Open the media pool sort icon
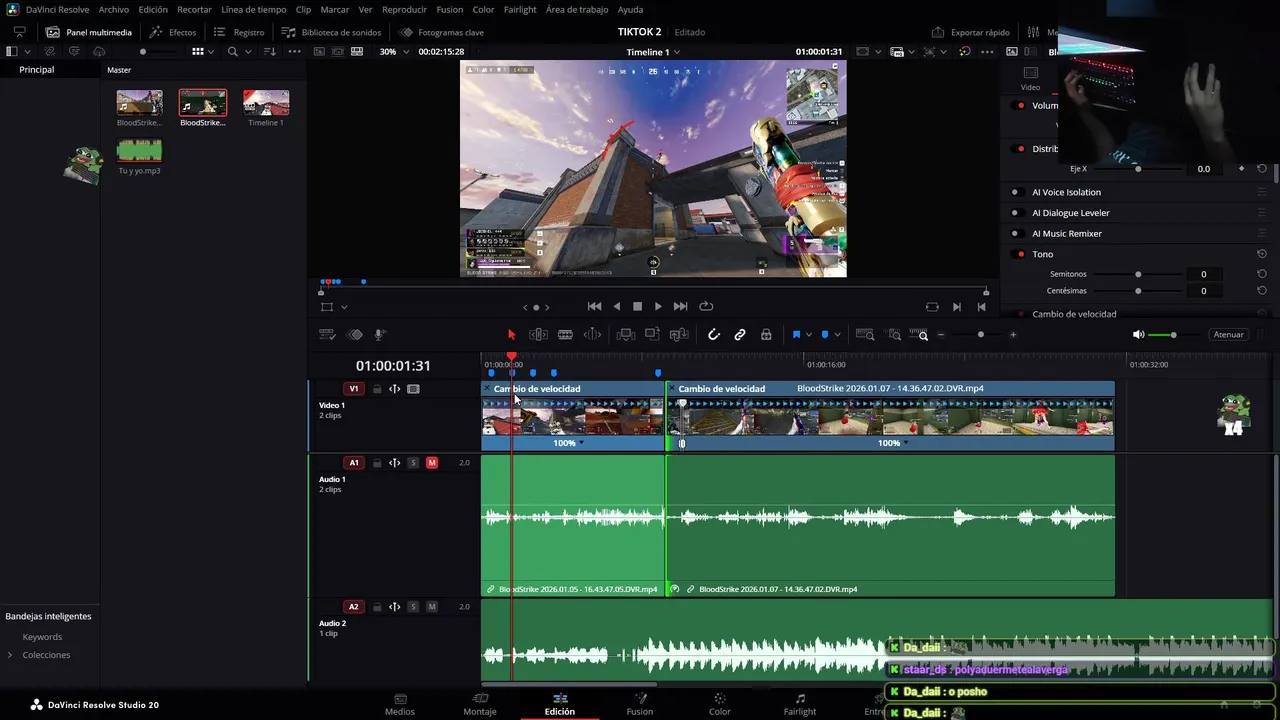This screenshot has width=1280, height=720. point(269,51)
